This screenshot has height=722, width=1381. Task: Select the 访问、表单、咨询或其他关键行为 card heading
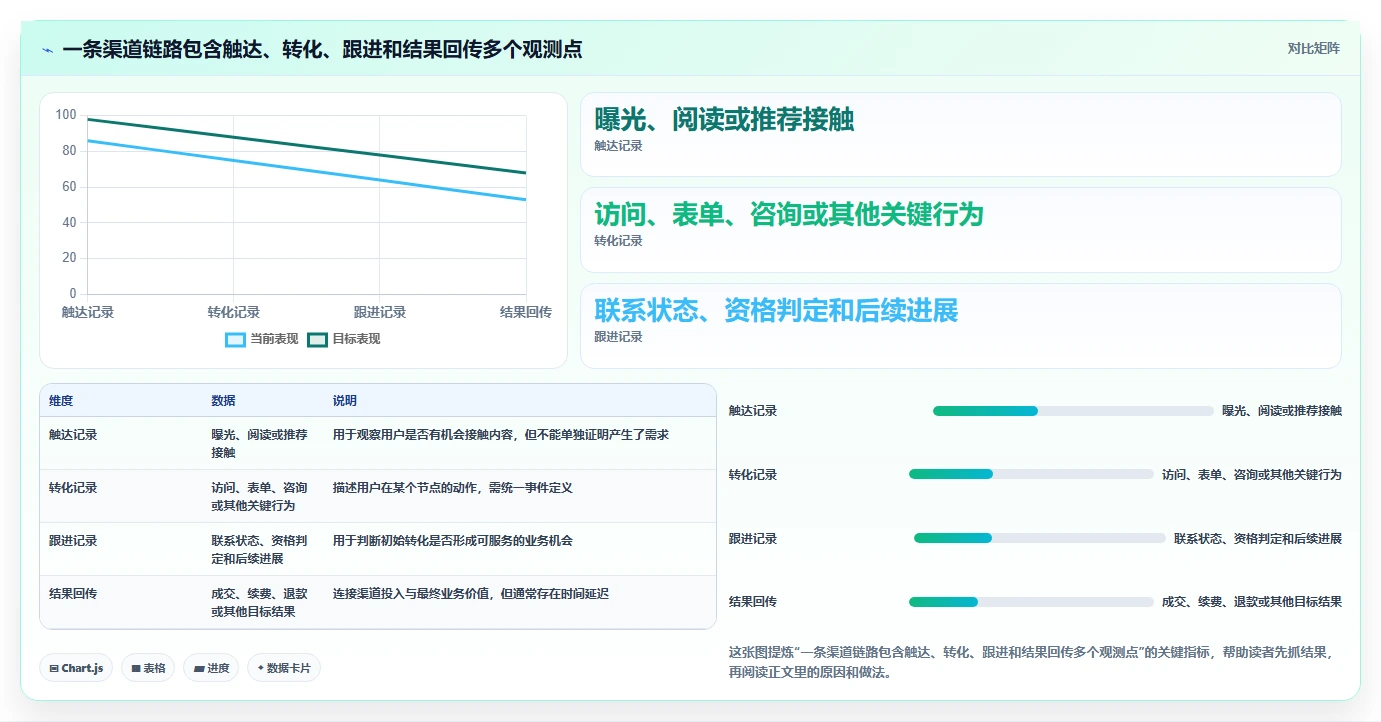pos(789,215)
